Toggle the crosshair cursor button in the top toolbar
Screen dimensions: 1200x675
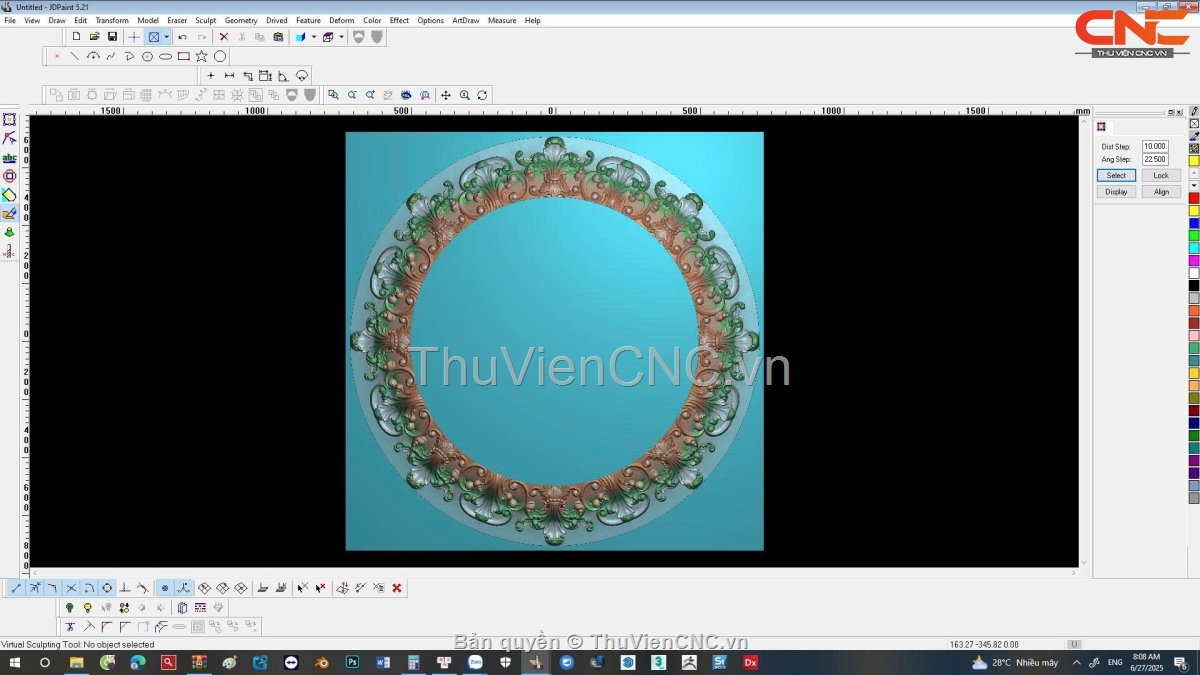pos(134,37)
